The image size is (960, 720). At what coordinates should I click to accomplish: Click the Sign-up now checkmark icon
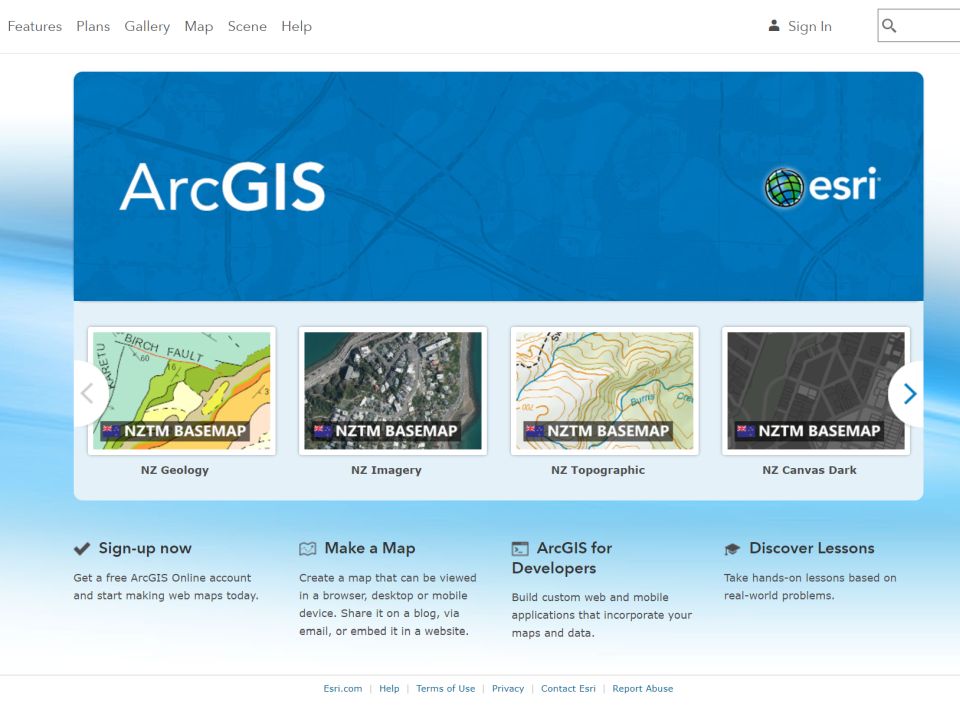pyautogui.click(x=82, y=549)
